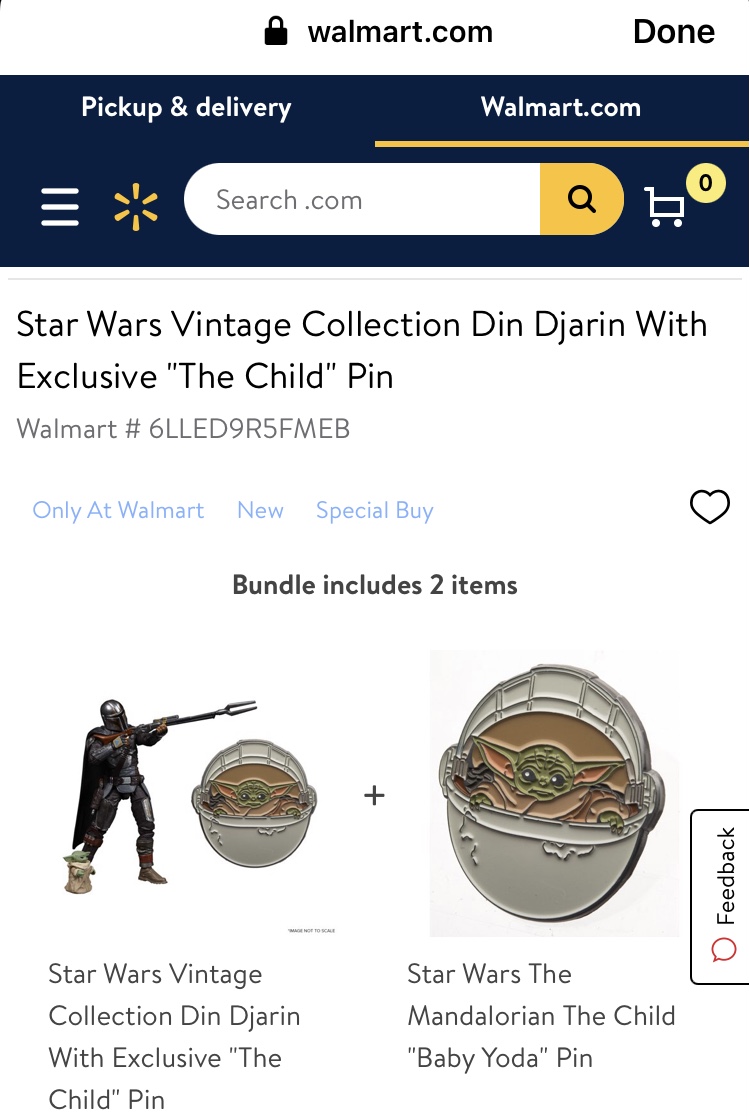
Task: Open the Baby Yoda pin thumbnail
Action: pyautogui.click(x=554, y=794)
